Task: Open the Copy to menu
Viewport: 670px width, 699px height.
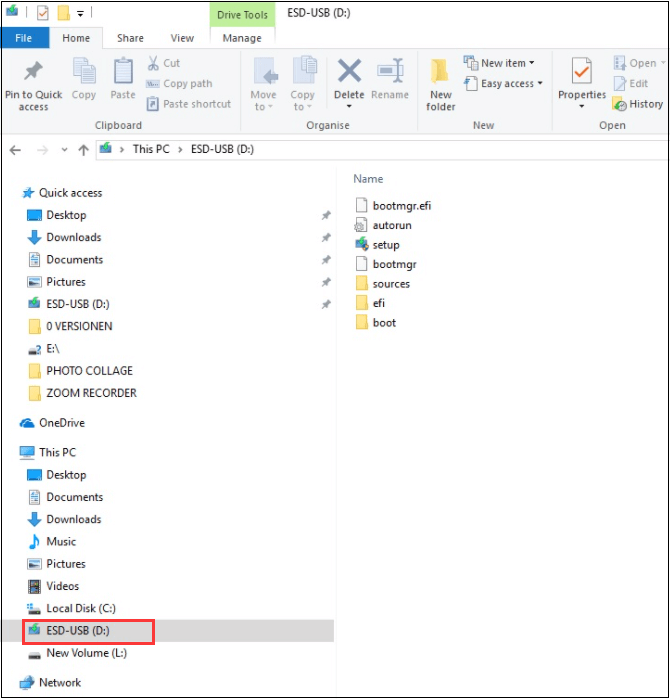Action: (x=303, y=84)
